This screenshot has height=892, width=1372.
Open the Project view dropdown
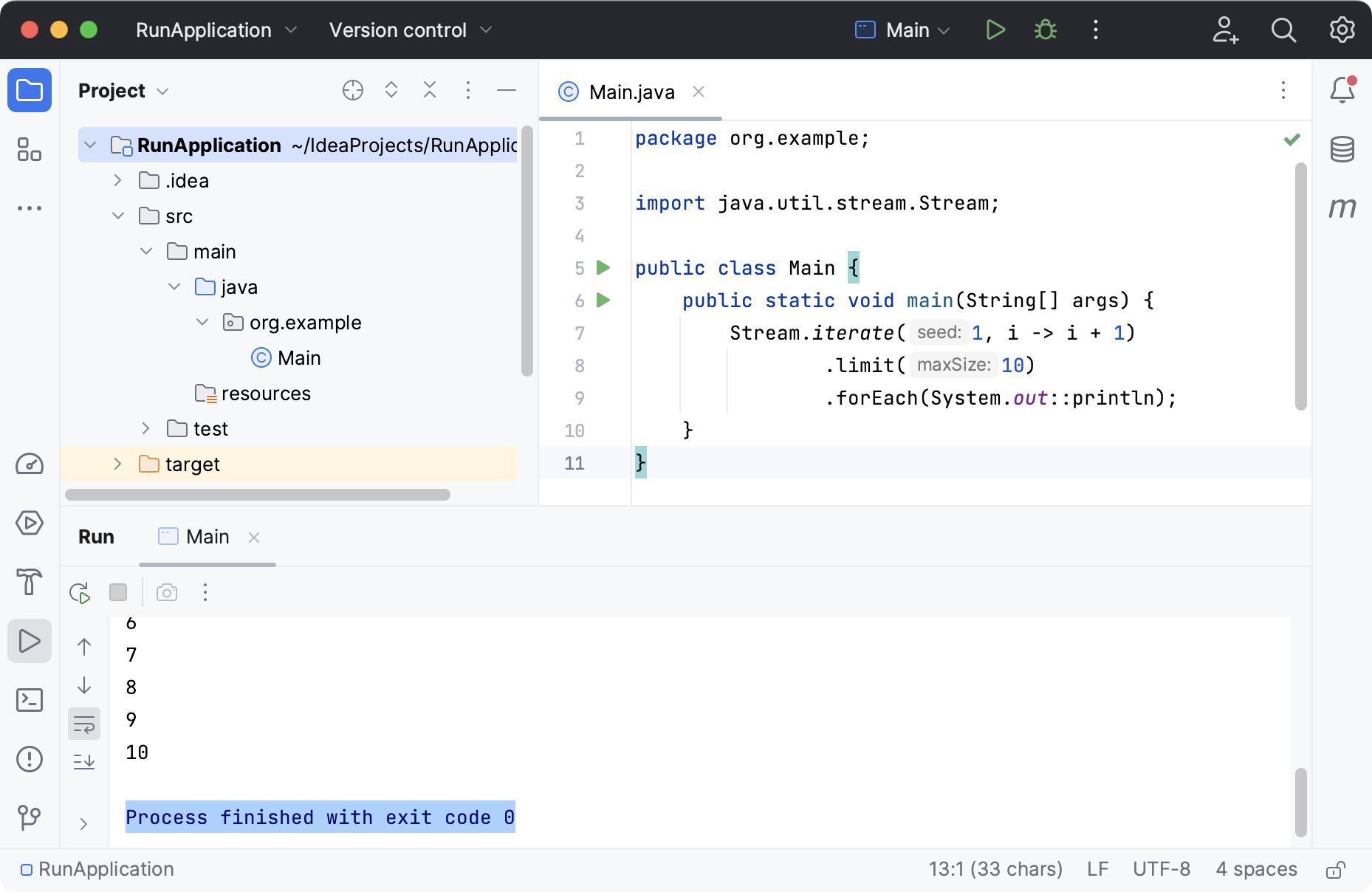(x=124, y=91)
